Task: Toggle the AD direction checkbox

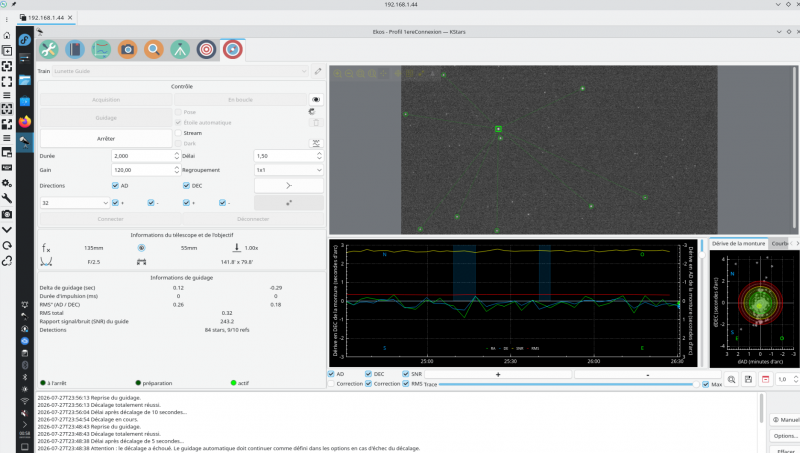Action: [115, 186]
